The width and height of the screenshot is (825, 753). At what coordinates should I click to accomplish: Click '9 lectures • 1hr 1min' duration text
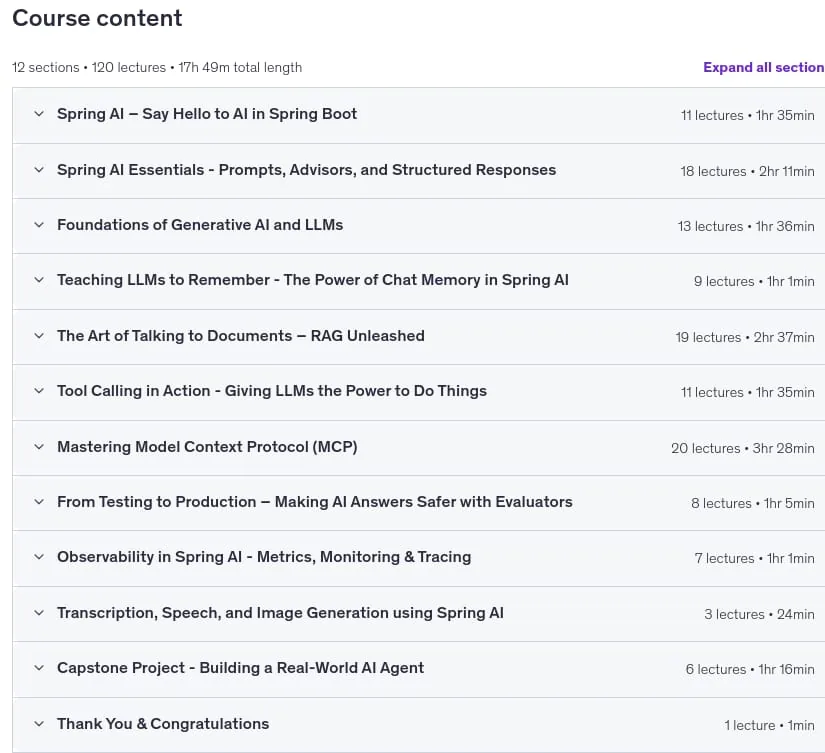(754, 282)
